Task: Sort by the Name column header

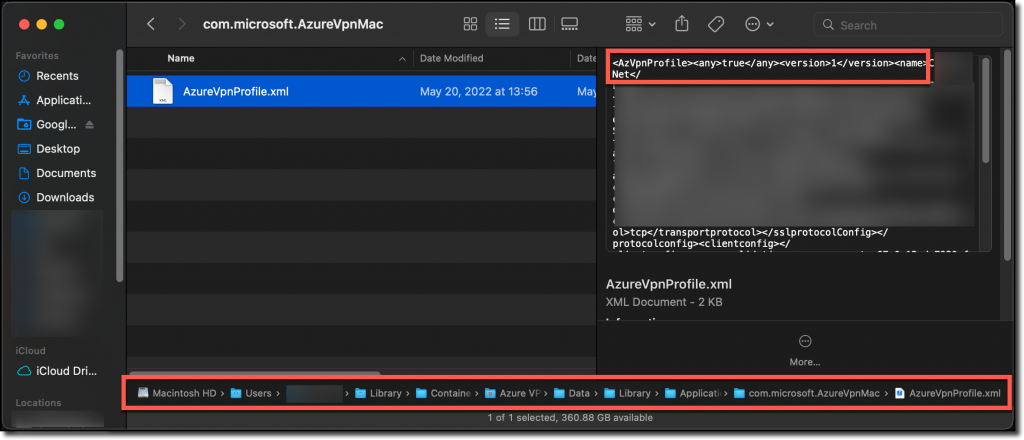Action: (x=181, y=58)
